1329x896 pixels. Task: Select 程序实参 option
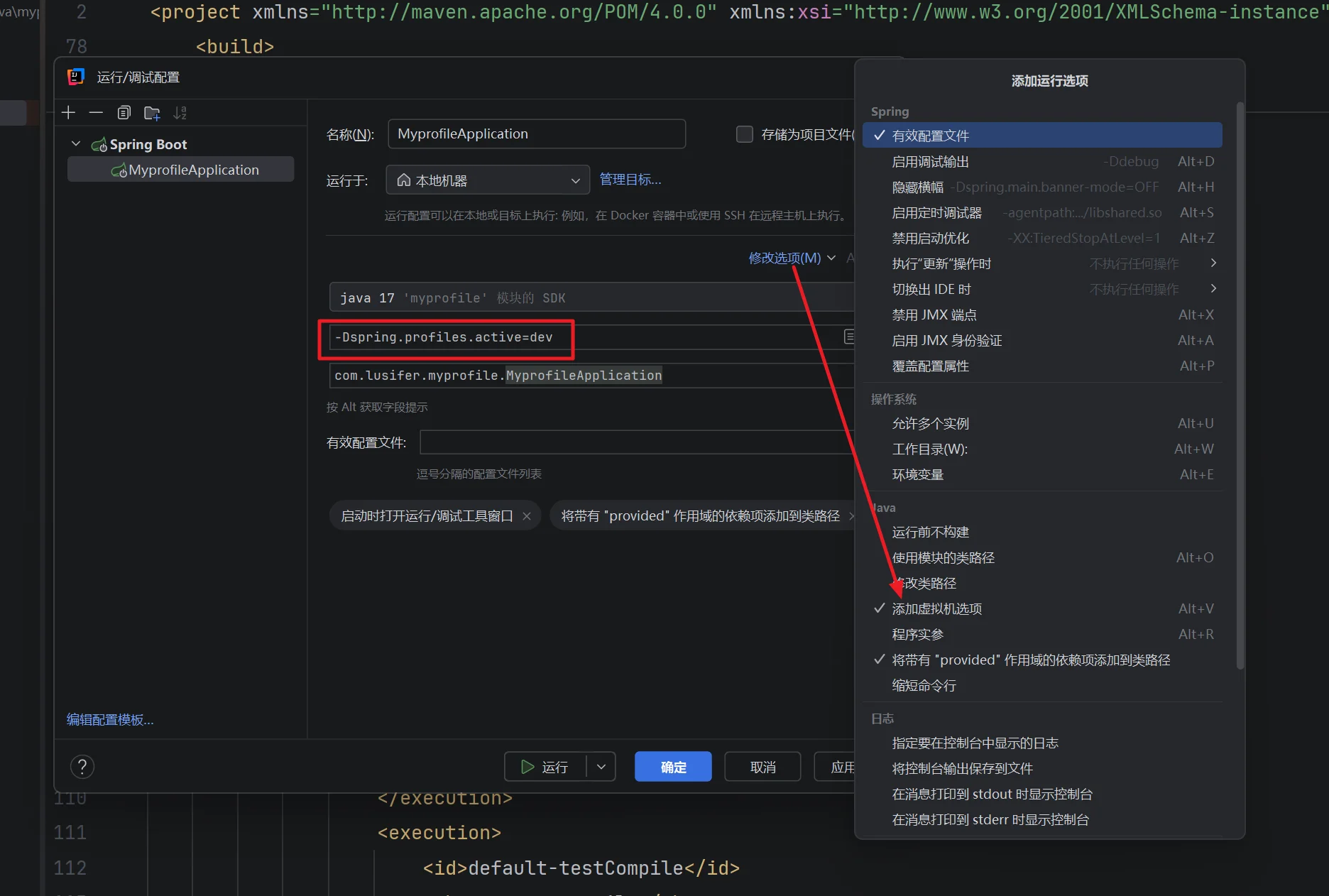click(x=1042, y=634)
